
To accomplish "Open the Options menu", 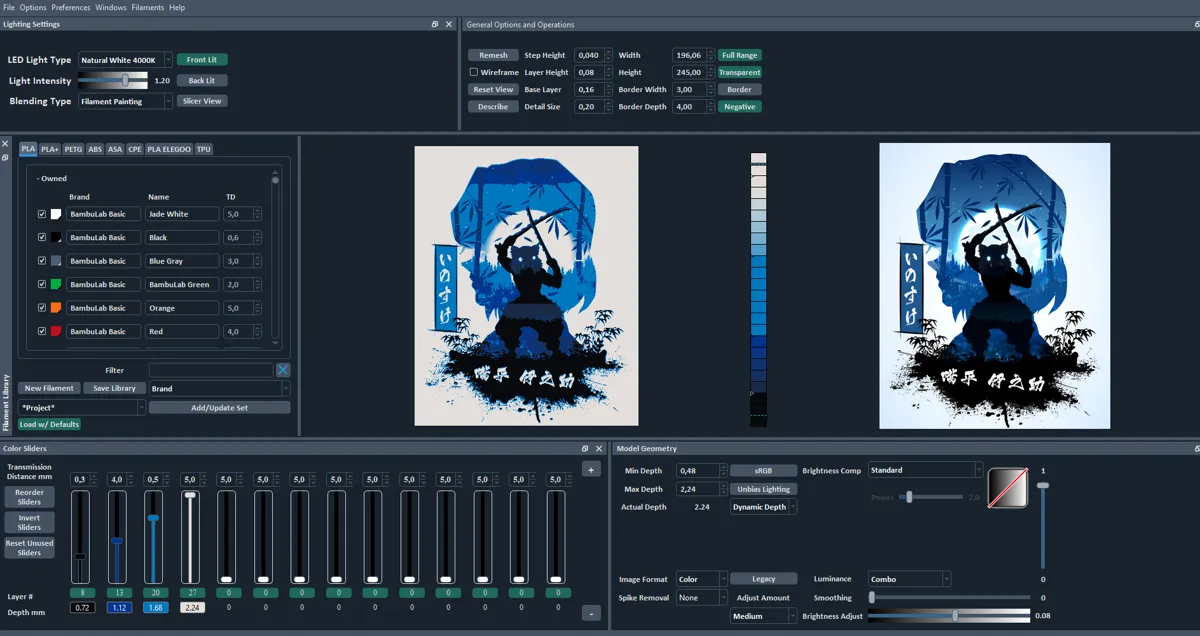I will (x=33, y=7).
